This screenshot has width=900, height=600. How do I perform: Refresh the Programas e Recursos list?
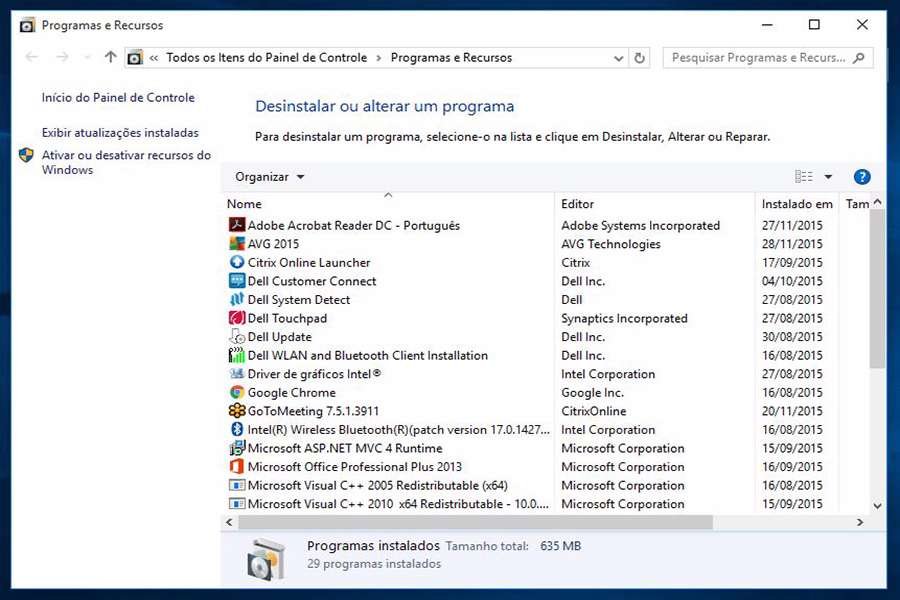pos(639,57)
